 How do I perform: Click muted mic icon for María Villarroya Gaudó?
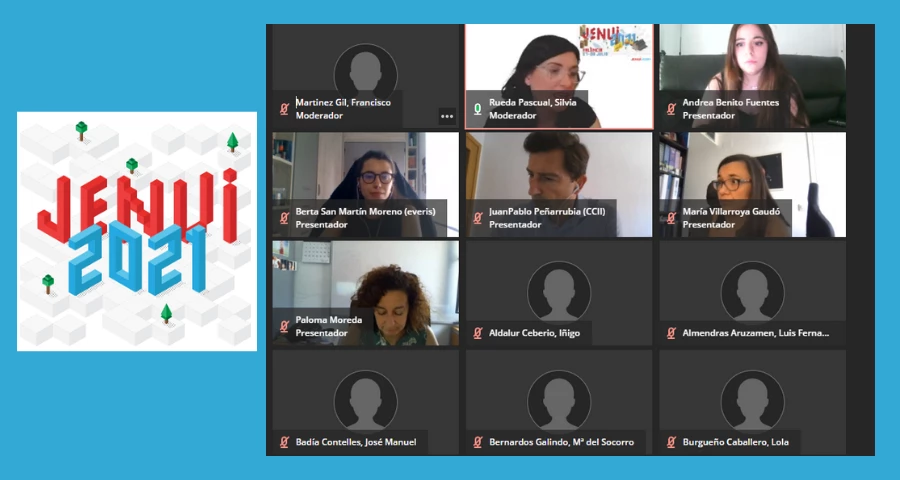point(671,218)
